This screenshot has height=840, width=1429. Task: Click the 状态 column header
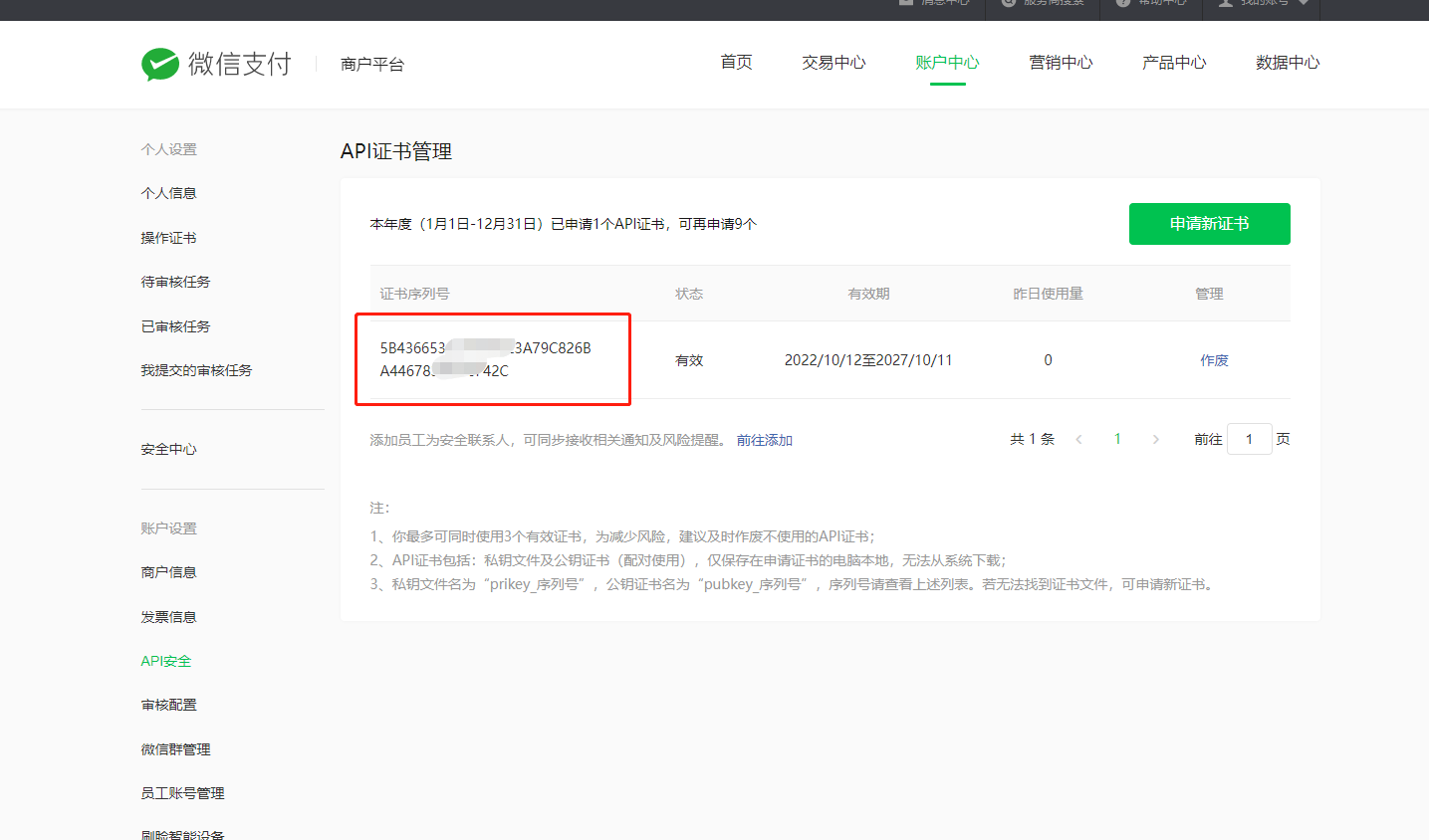[689, 294]
